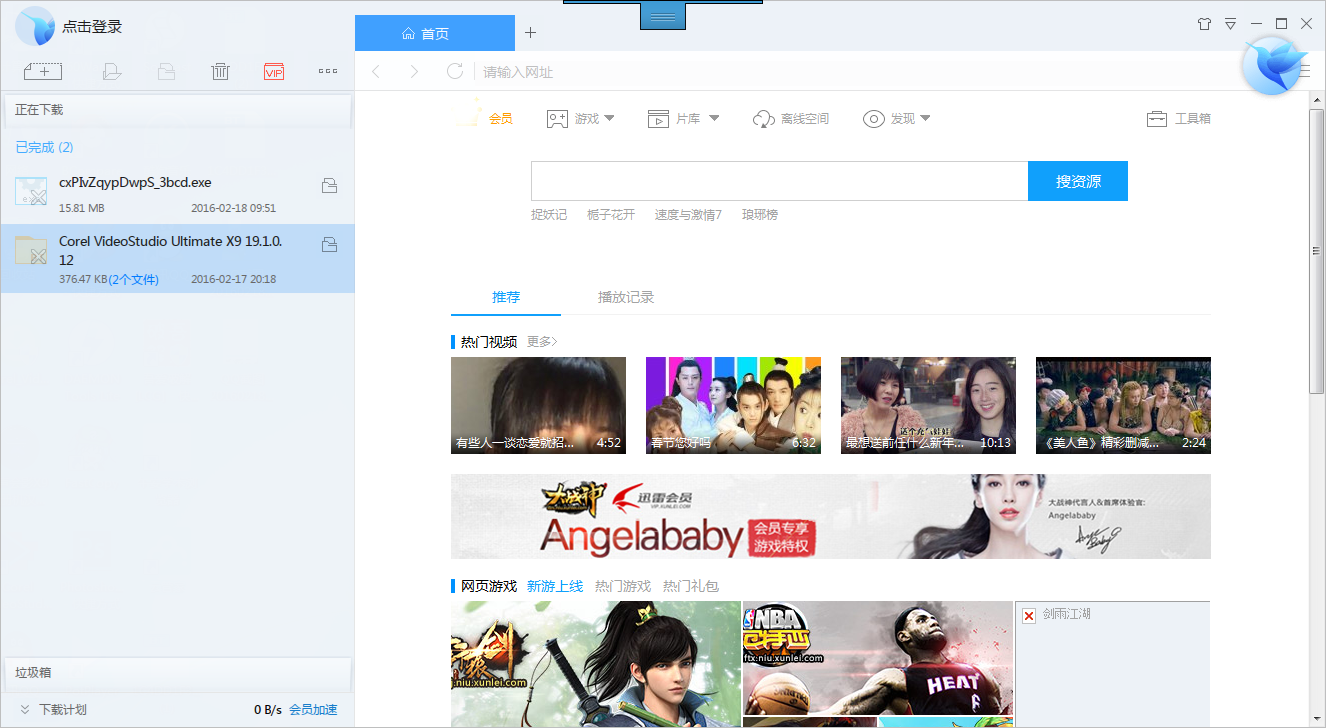The width and height of the screenshot is (1326, 728).
Task: Open the 《美人鱼》 video thumbnail
Action: 1123,405
